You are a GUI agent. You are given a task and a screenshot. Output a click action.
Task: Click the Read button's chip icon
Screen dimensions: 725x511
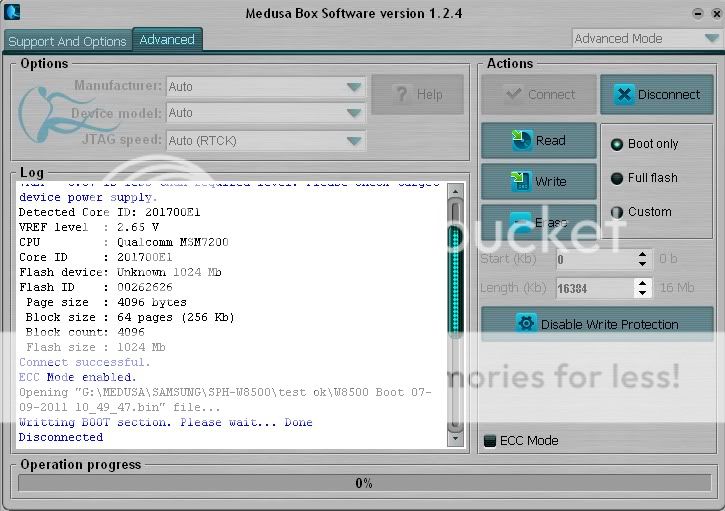tap(522, 140)
